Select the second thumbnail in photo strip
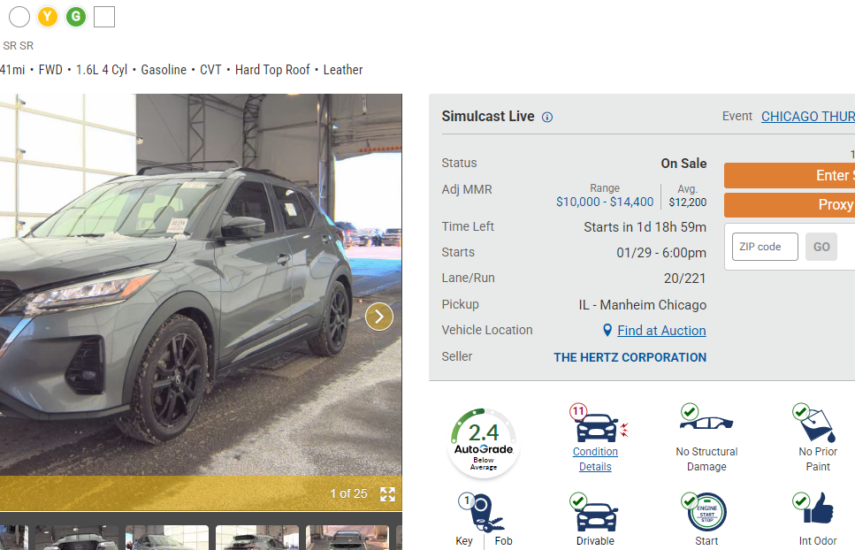 pyautogui.click(x=77, y=537)
